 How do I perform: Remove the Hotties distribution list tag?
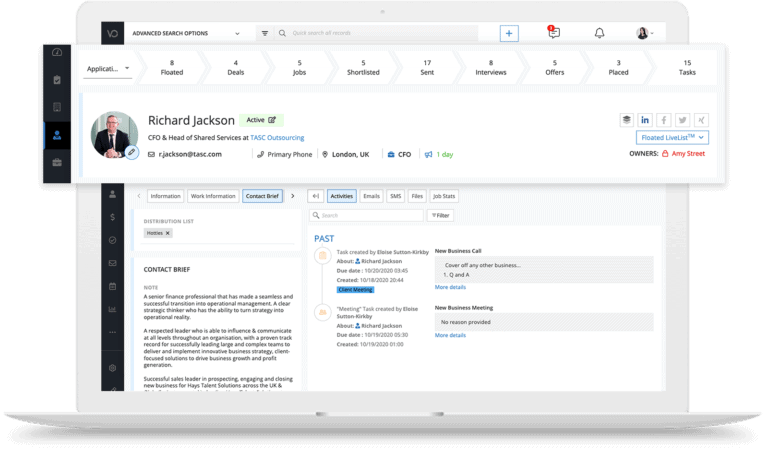click(x=168, y=233)
